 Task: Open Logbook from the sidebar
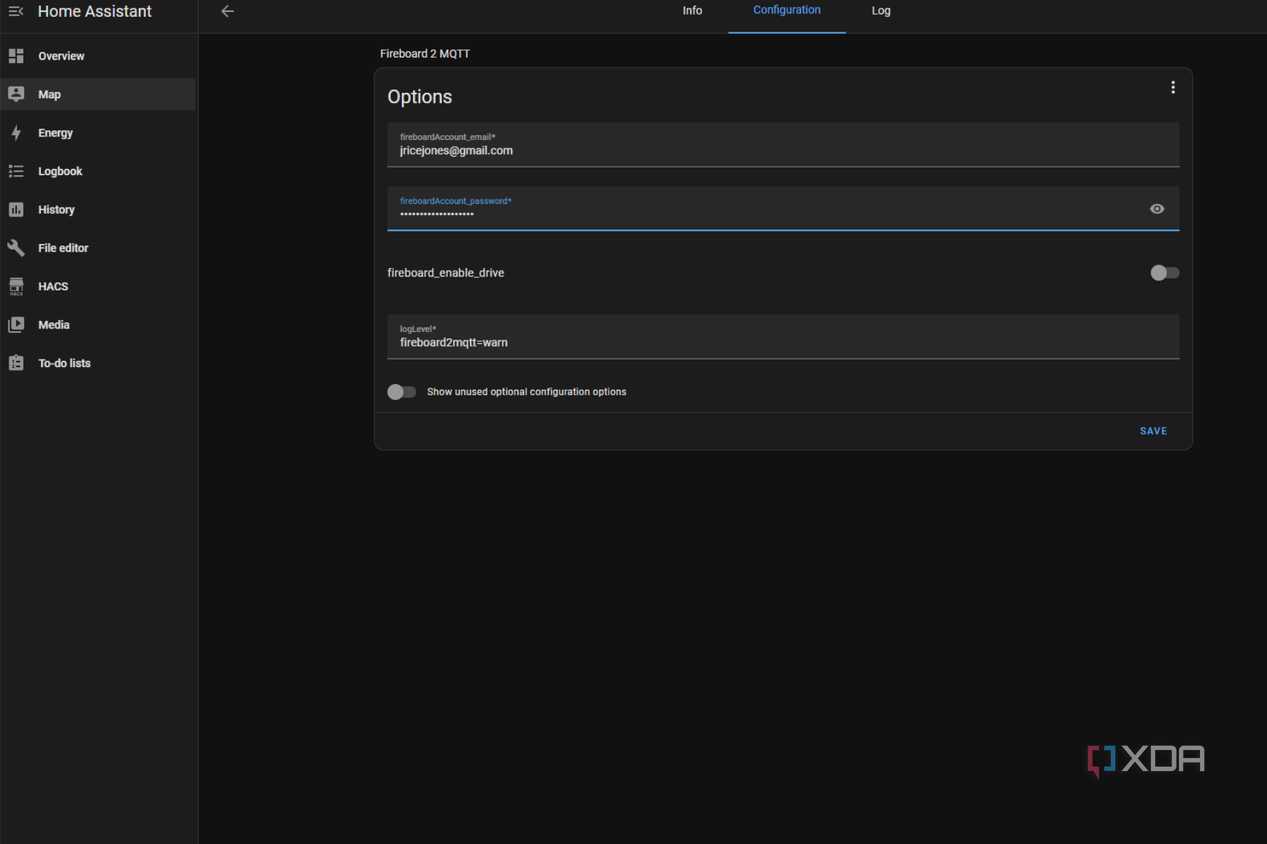click(98, 171)
